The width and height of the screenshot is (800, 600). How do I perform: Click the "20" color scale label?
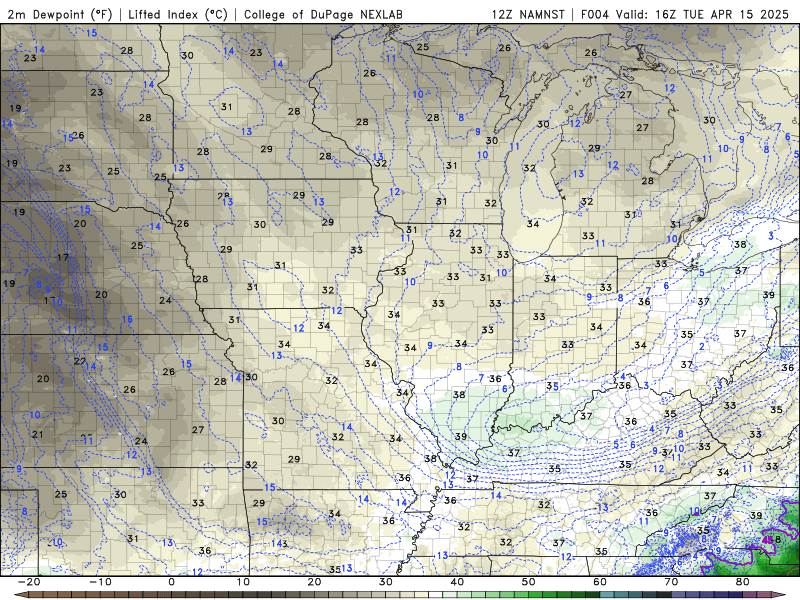[314, 582]
